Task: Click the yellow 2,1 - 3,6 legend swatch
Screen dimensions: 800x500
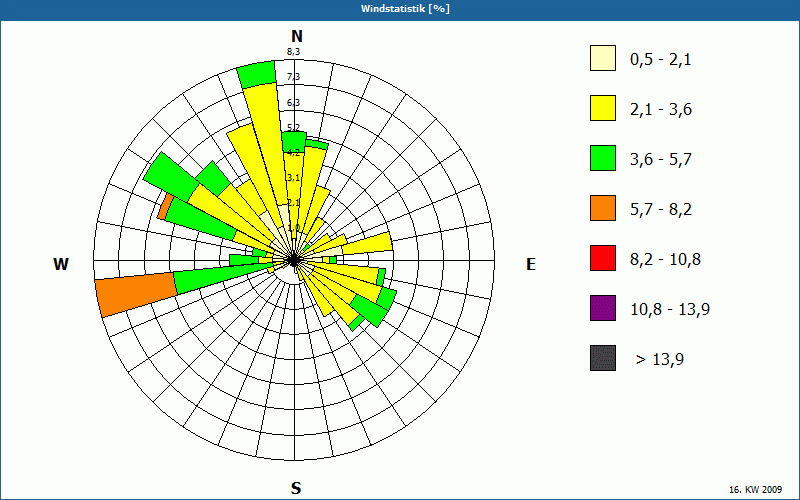Action: click(603, 108)
